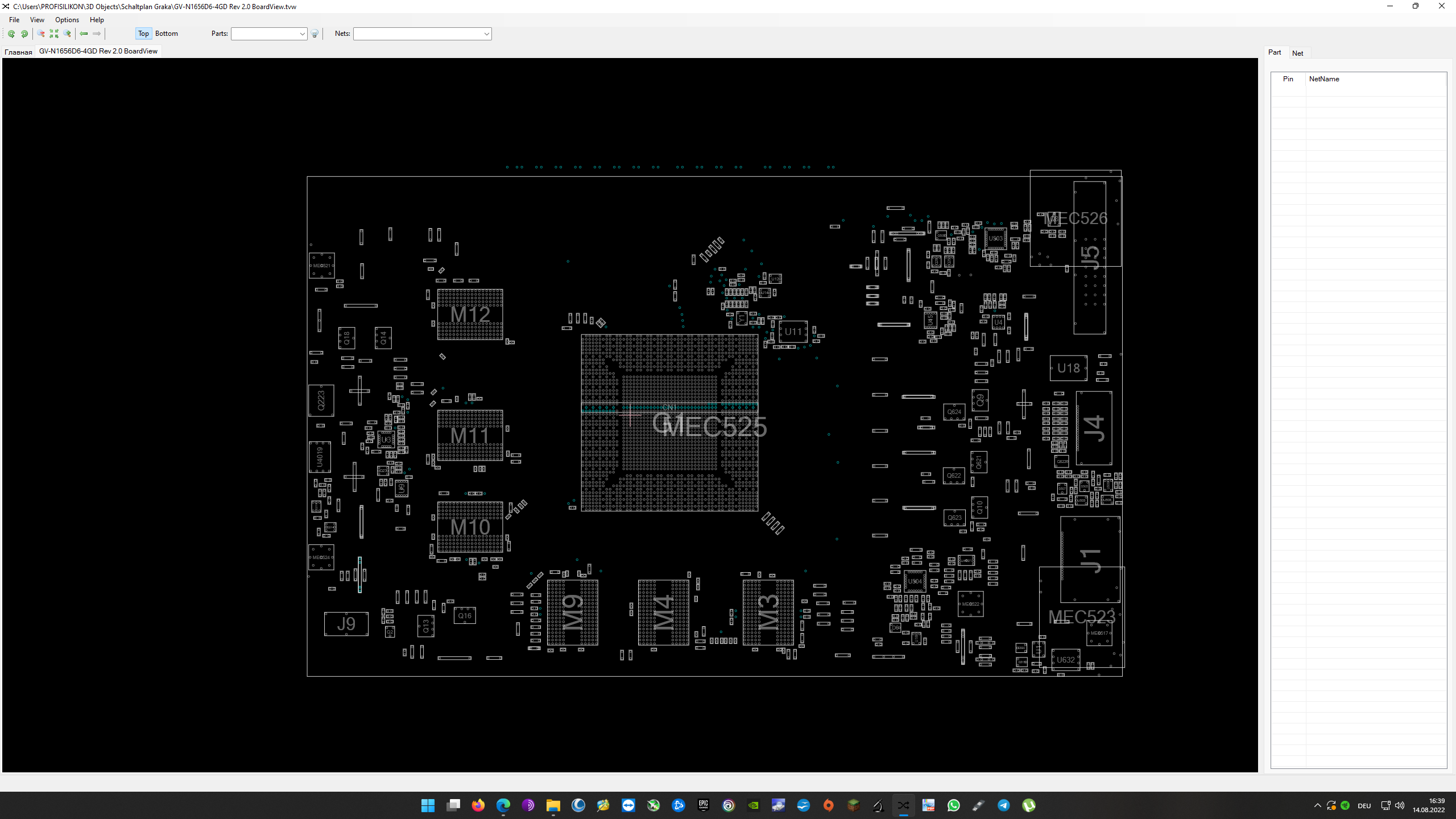The width and height of the screenshot is (1456, 819).
Task: Select transistor Q14 on the board
Action: pos(383,338)
